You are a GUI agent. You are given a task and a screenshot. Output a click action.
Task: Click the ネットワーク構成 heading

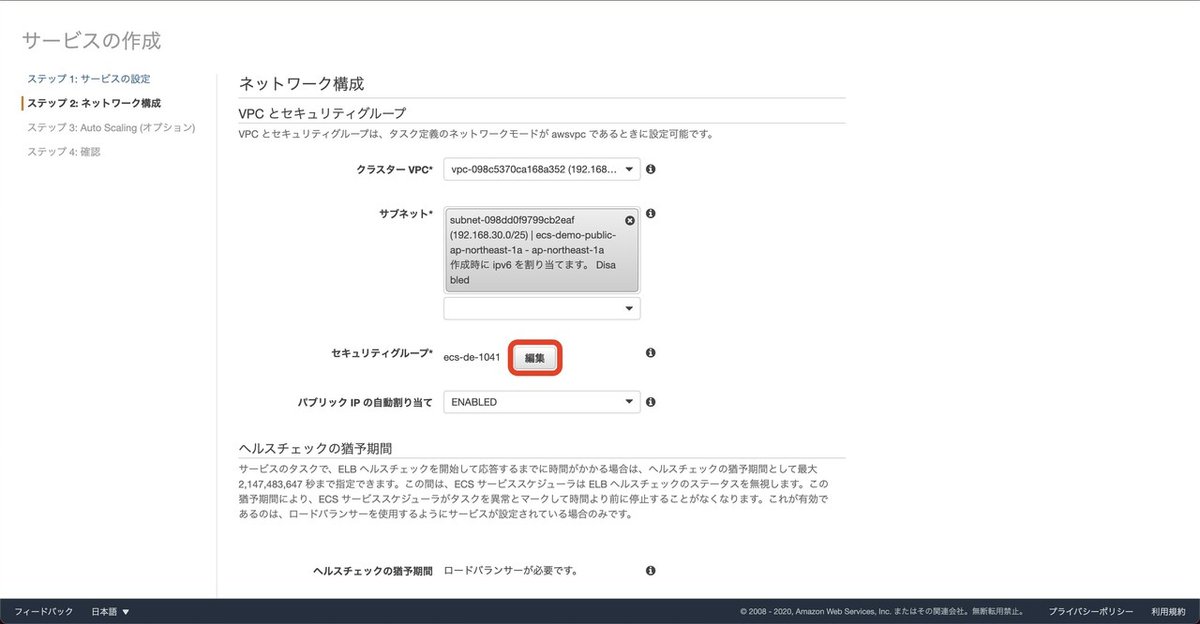302,84
